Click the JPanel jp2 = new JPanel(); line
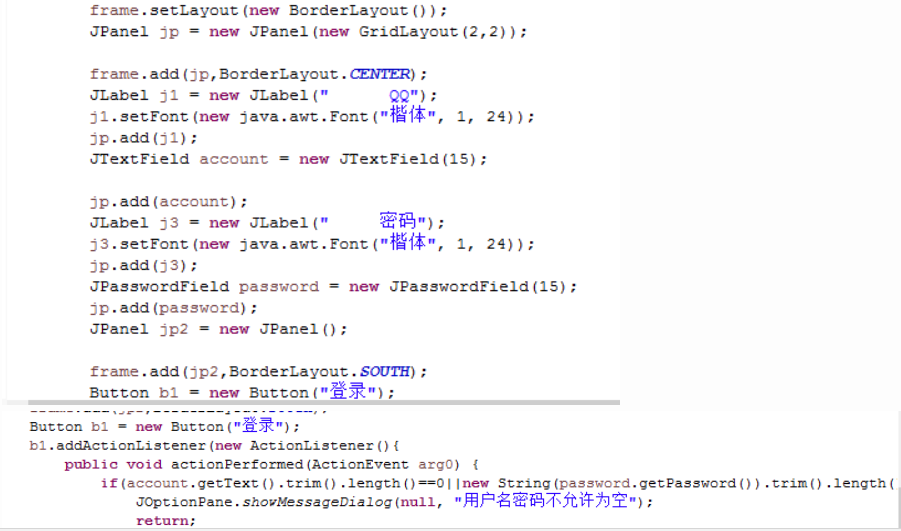 218,329
